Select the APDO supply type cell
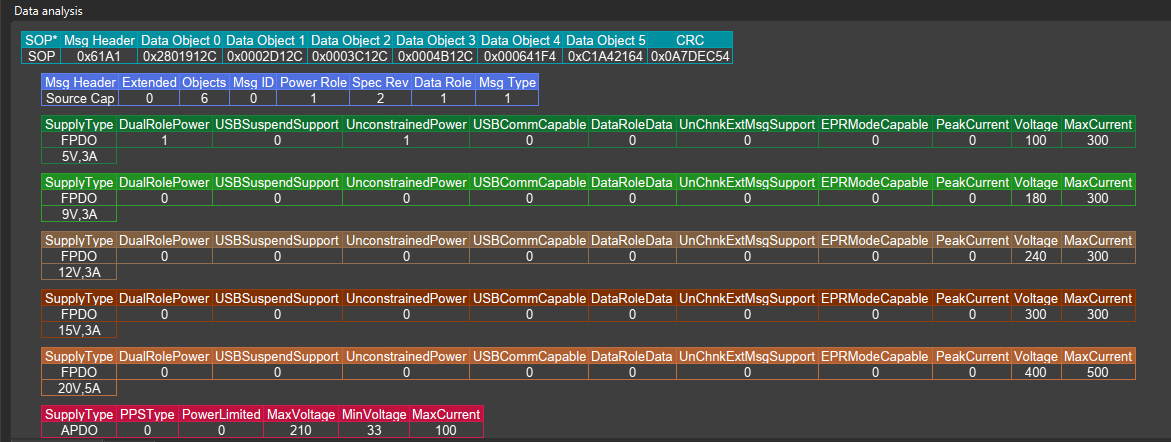The height and width of the screenshot is (442, 1171). click(78, 429)
